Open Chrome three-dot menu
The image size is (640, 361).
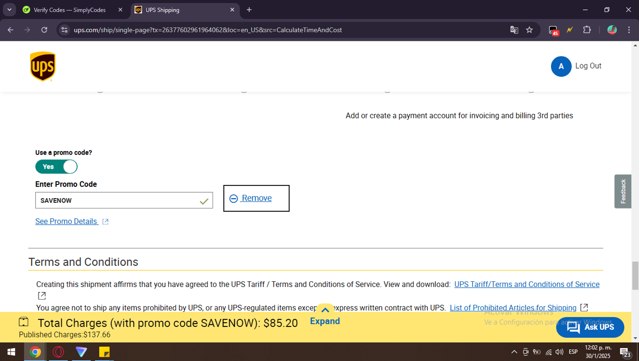coord(629,30)
